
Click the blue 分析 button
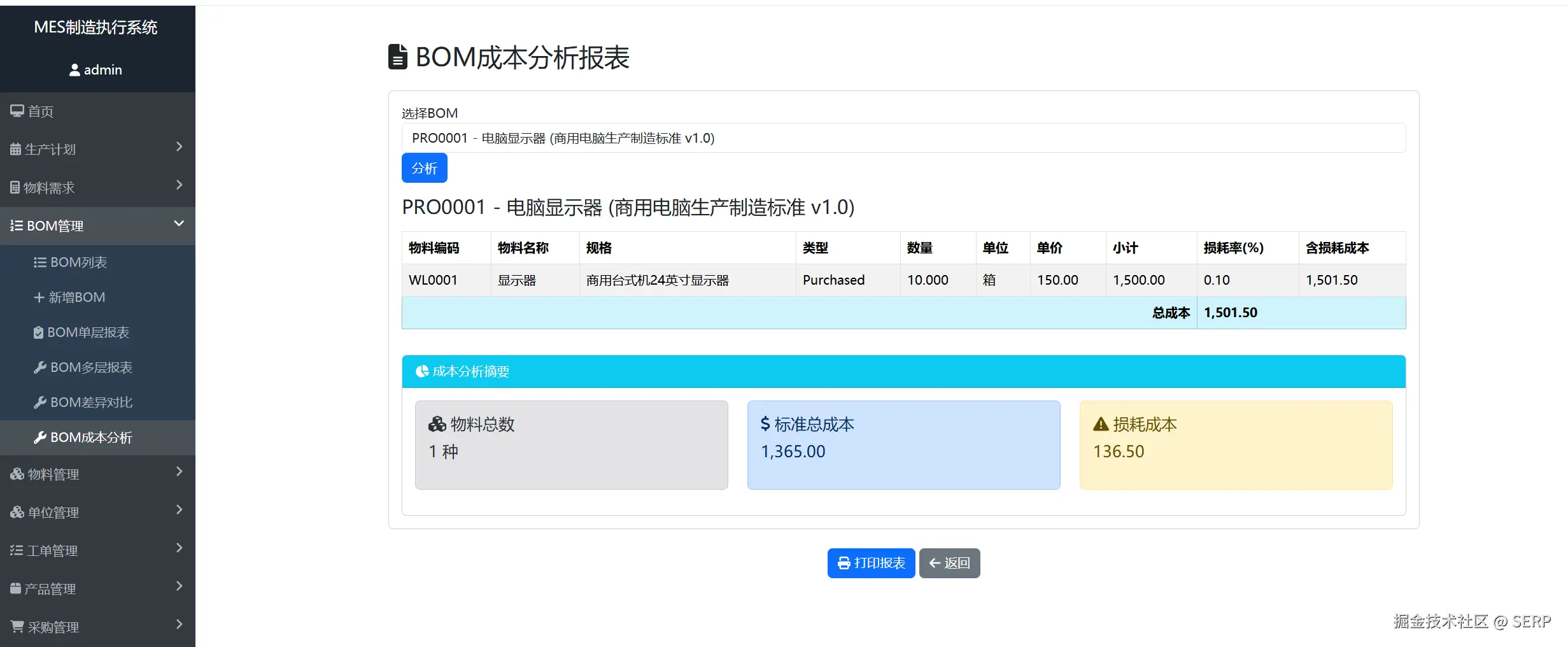pyautogui.click(x=424, y=168)
